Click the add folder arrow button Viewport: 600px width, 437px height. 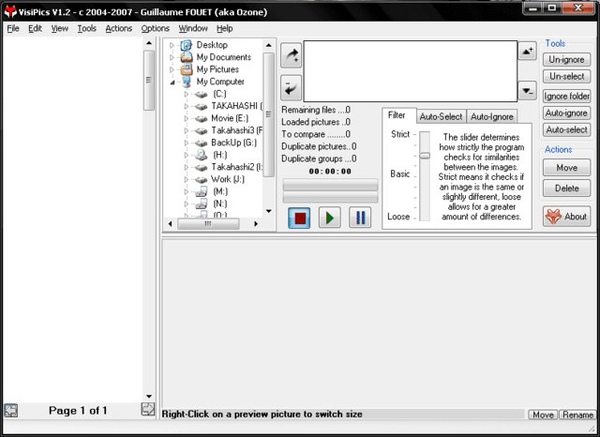[x=291, y=55]
